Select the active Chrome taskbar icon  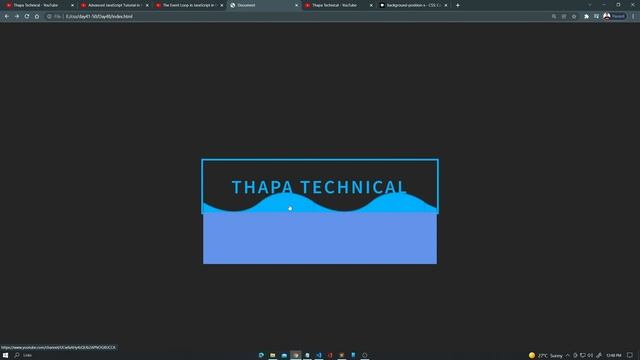(296, 355)
